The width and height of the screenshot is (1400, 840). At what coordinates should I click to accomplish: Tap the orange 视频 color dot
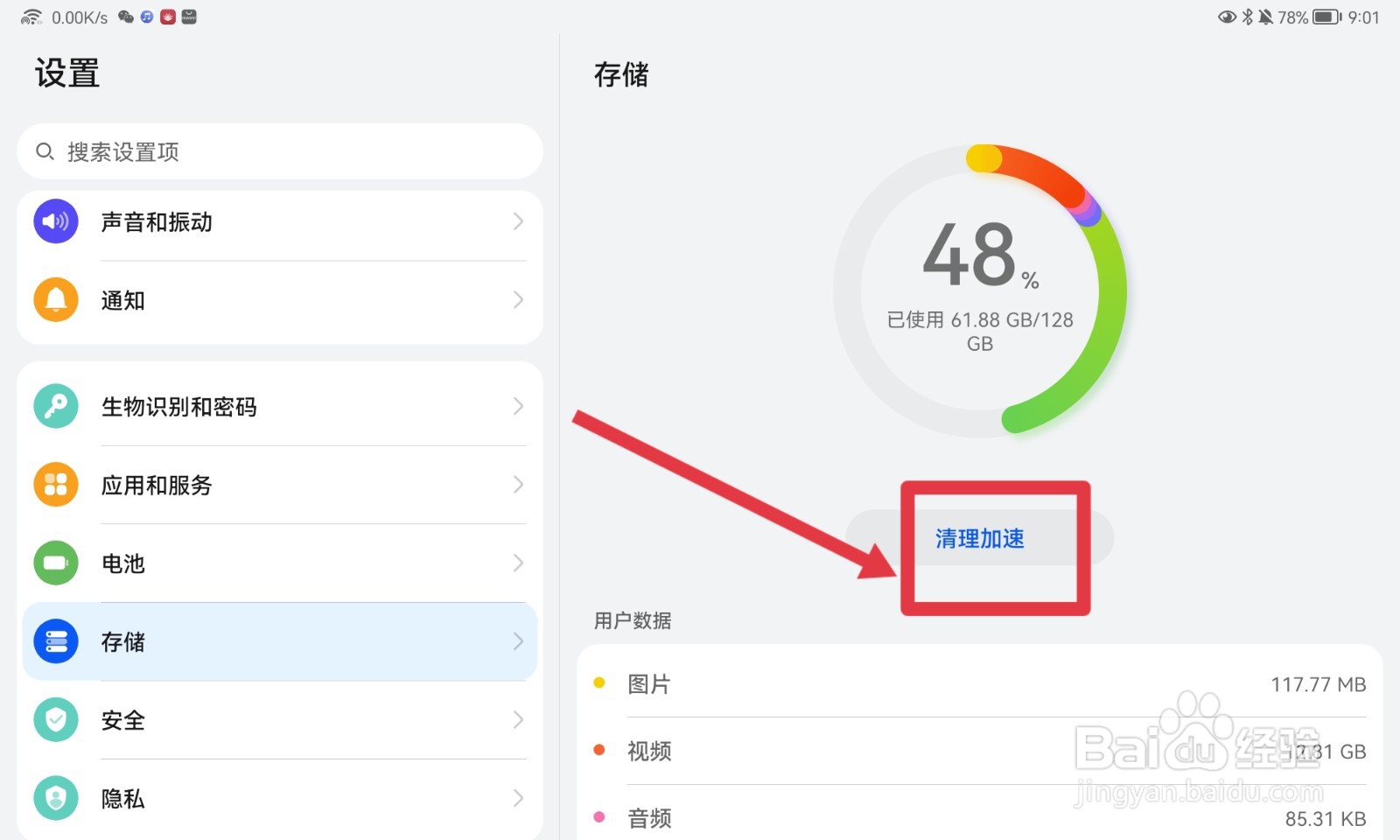[x=599, y=750]
